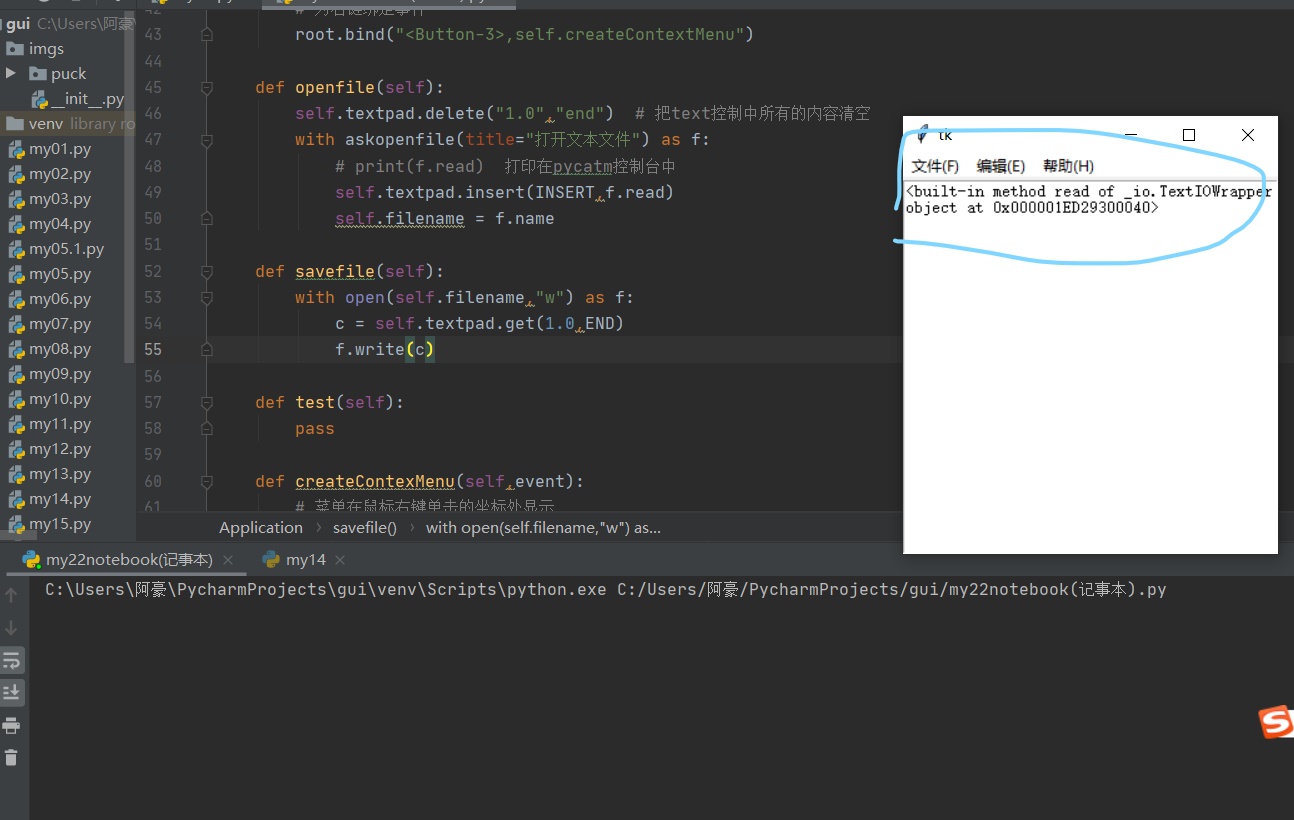Click the fold end marker at line 43
1294x820 pixels.
click(x=207, y=35)
